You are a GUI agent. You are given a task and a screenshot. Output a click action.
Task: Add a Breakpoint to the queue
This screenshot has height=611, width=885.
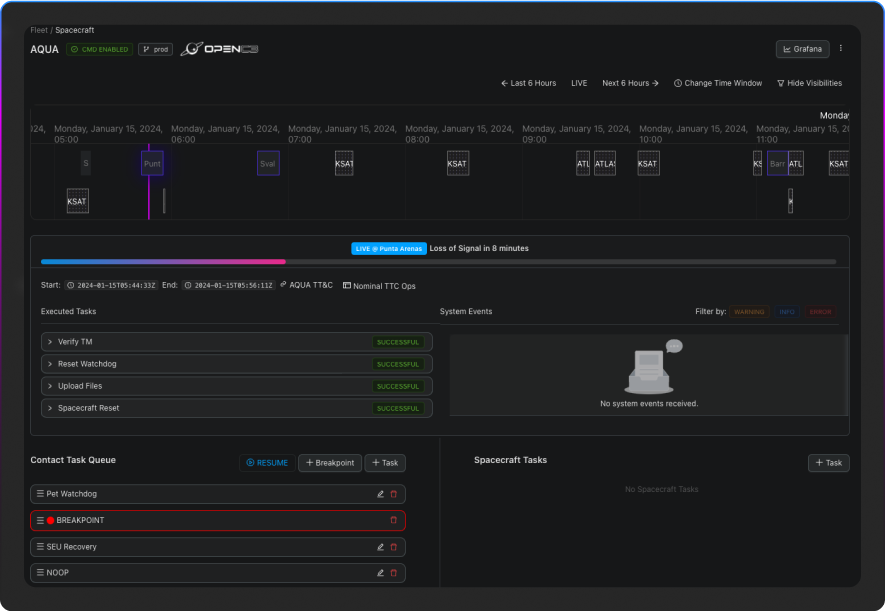click(330, 463)
